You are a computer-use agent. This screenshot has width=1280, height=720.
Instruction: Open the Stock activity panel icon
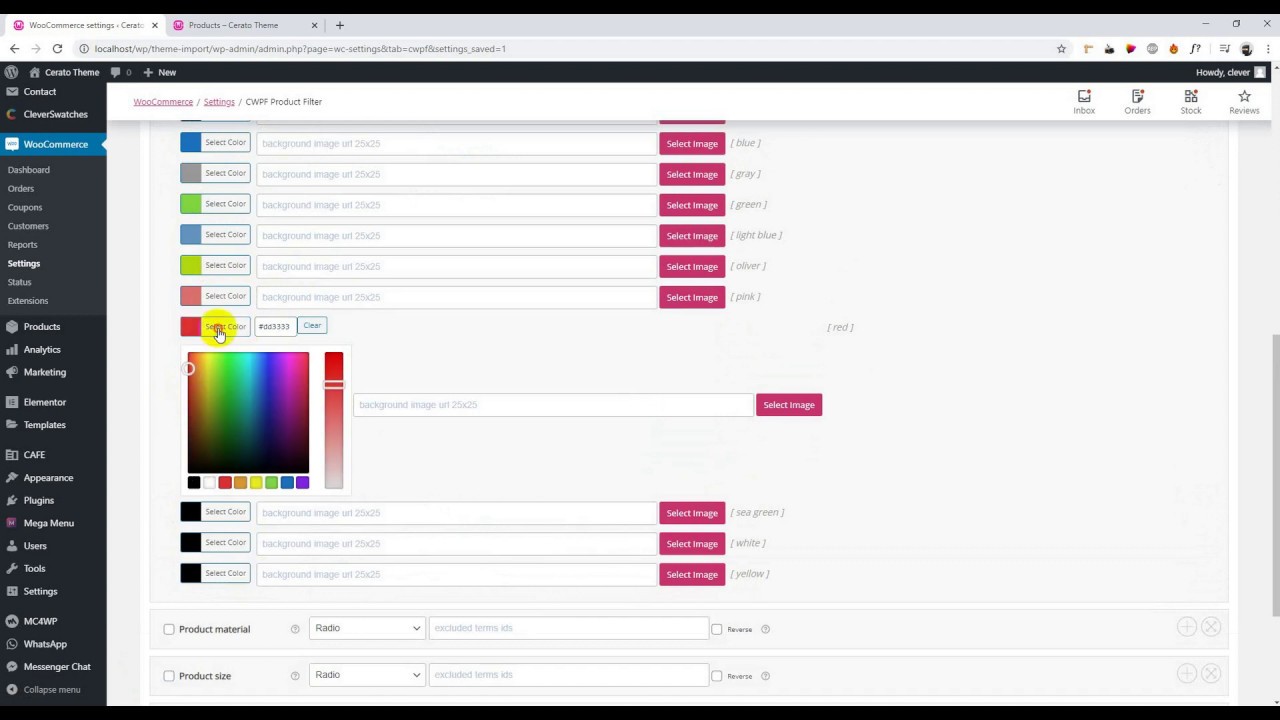(x=1191, y=101)
